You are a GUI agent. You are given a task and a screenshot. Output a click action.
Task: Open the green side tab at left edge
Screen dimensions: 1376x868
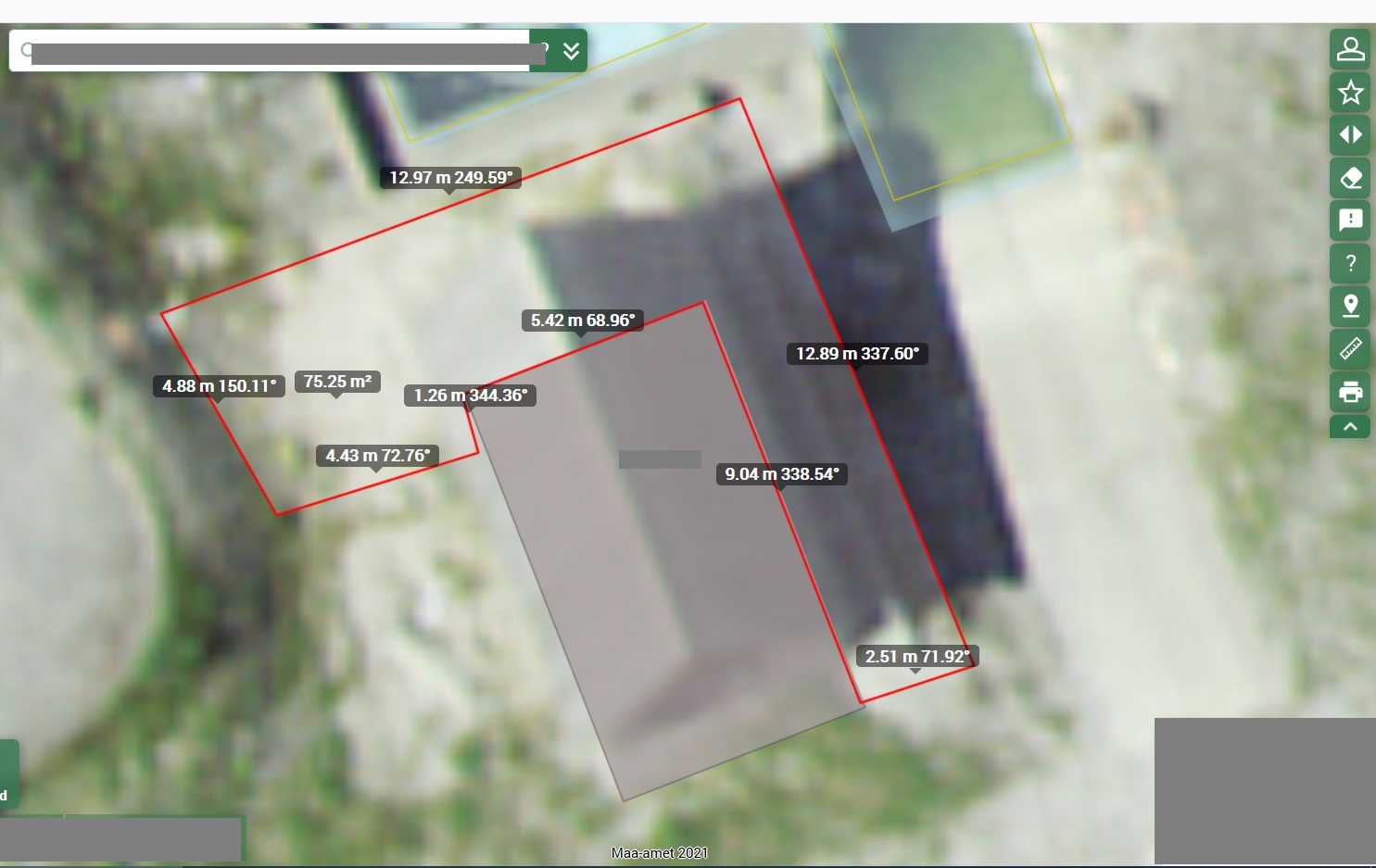coord(7,774)
